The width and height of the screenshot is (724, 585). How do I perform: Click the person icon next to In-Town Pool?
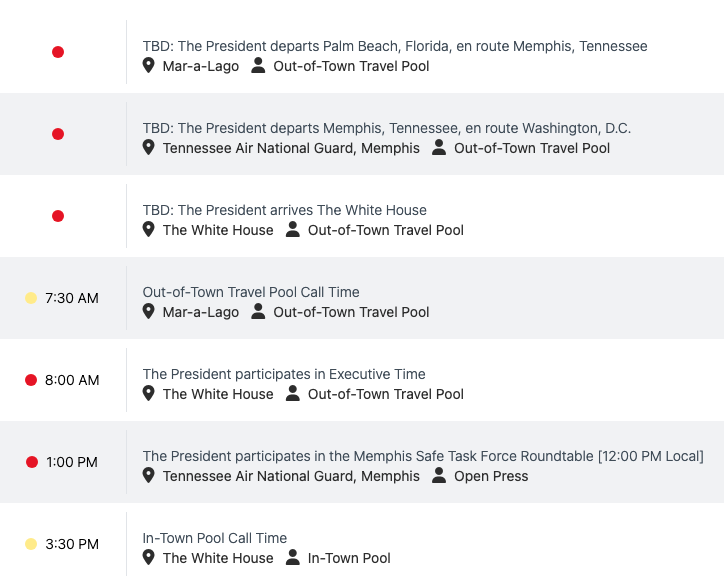point(292,558)
